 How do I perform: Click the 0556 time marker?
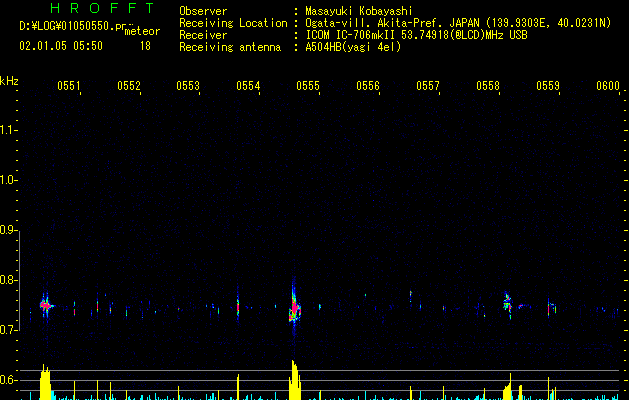click(368, 85)
